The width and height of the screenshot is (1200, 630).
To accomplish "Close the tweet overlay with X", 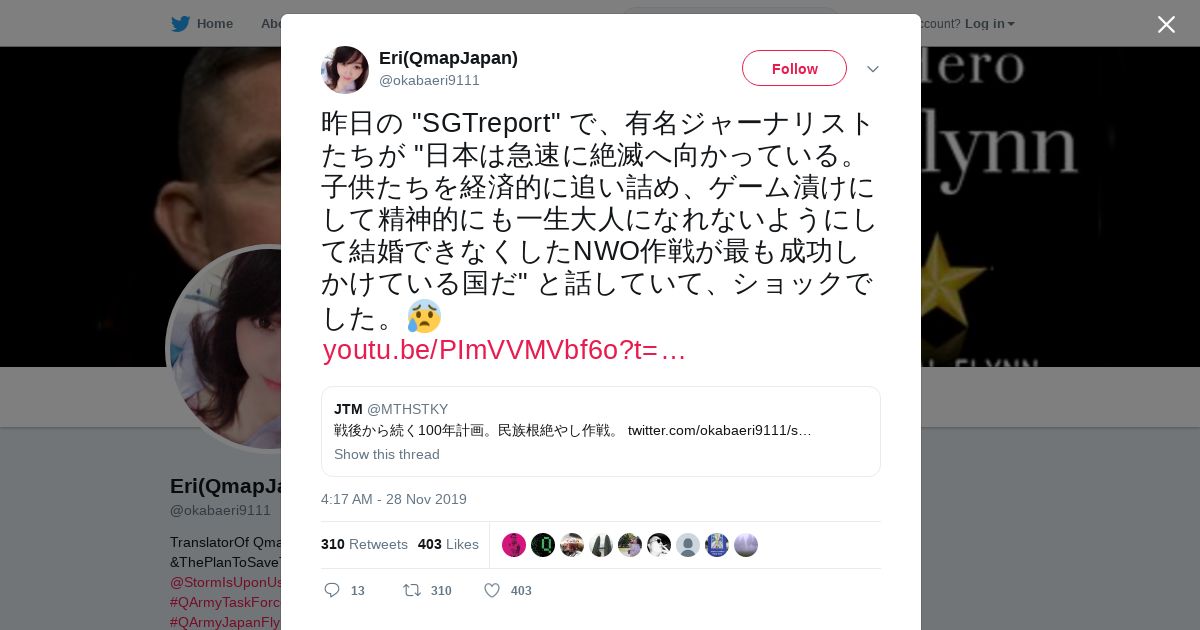I will coord(1166,24).
